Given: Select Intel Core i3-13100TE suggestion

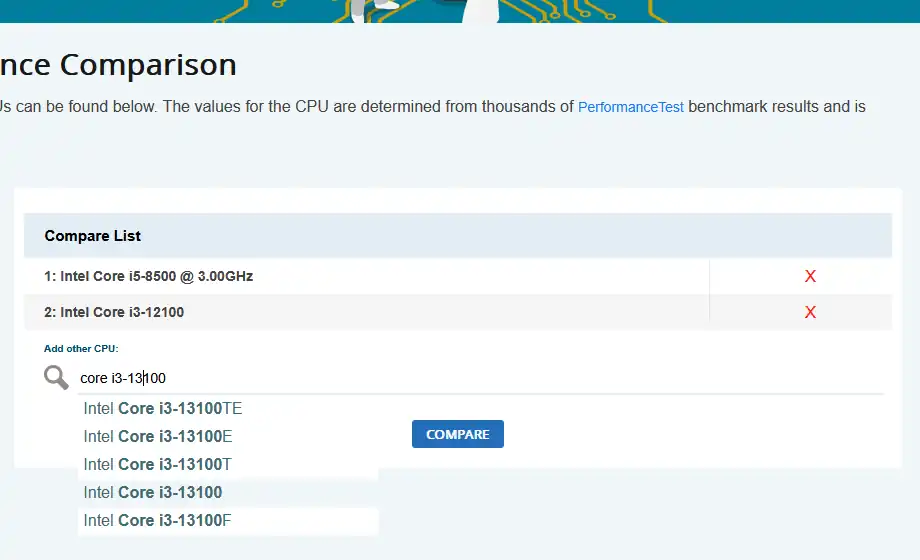Looking at the screenshot, I should click(x=163, y=408).
